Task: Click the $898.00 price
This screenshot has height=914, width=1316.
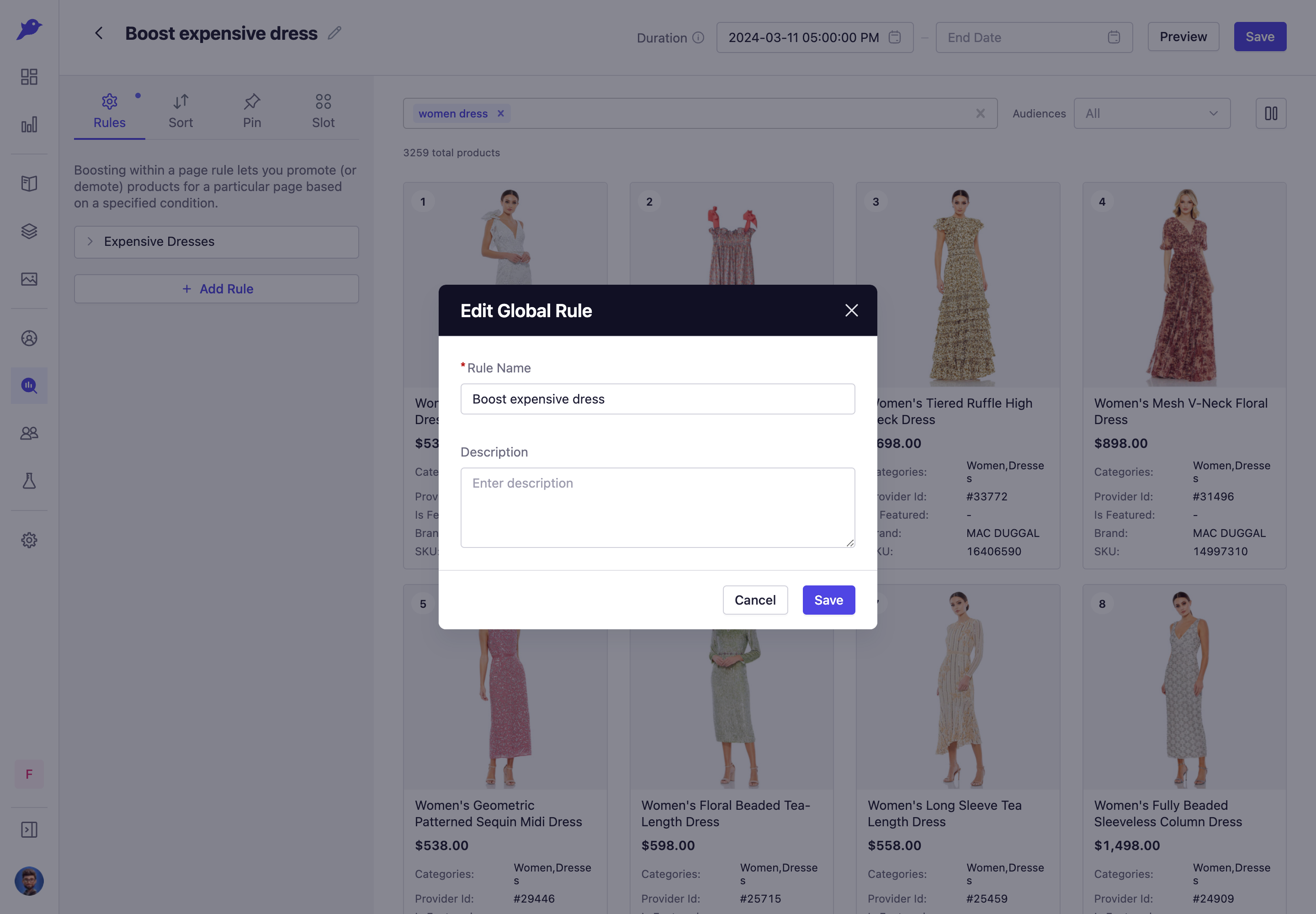Action: (x=1120, y=443)
